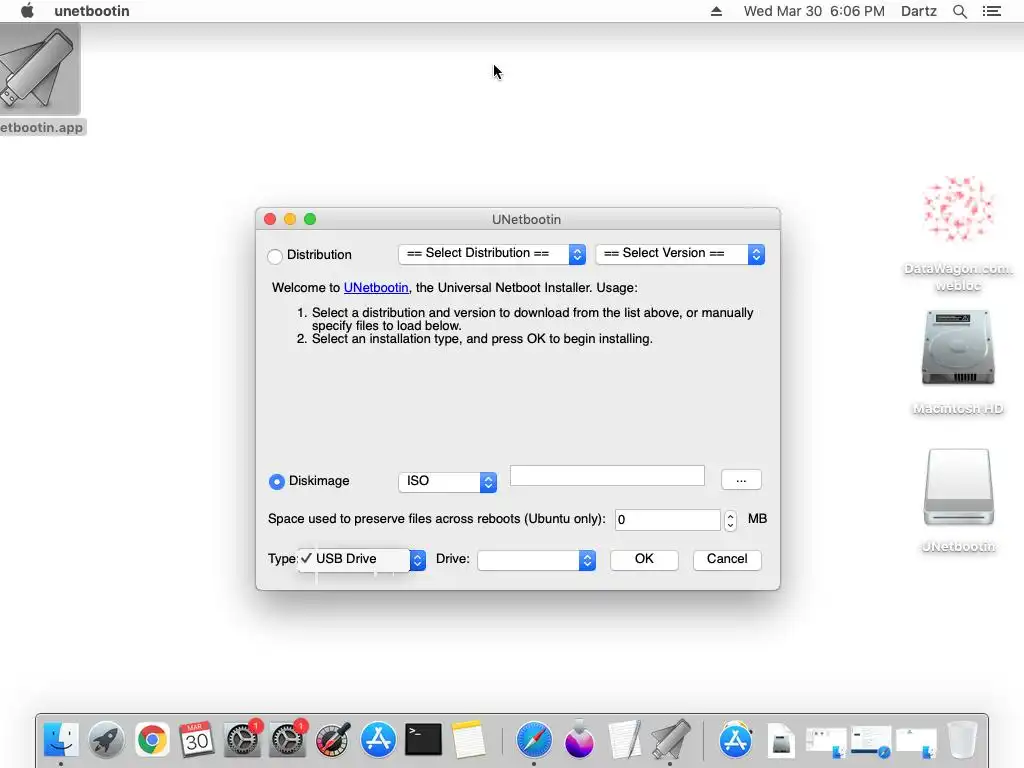Open Notes yellow notepad icon in dock

[x=468, y=741]
